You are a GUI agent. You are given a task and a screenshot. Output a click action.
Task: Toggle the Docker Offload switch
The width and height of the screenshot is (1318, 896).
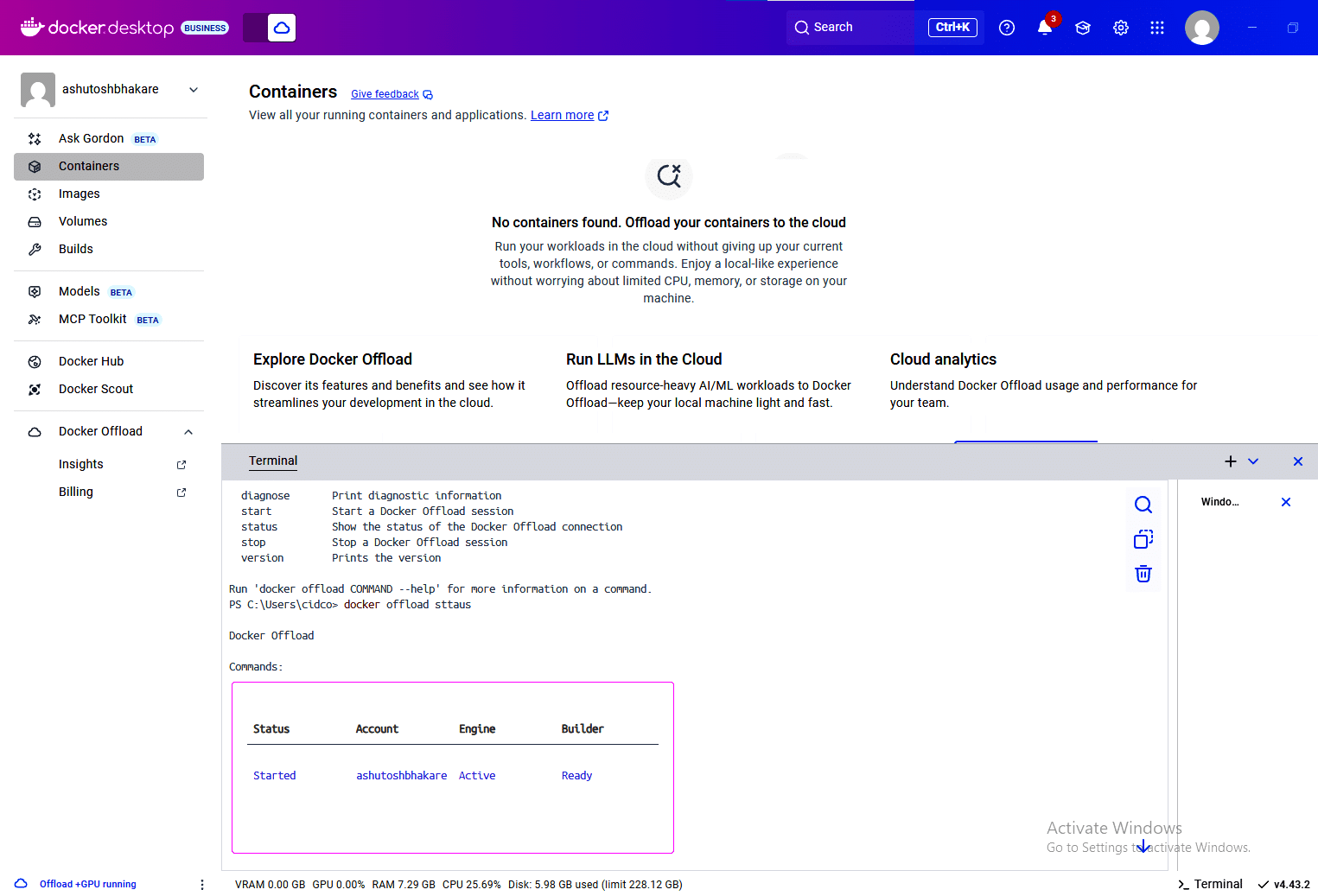269,27
